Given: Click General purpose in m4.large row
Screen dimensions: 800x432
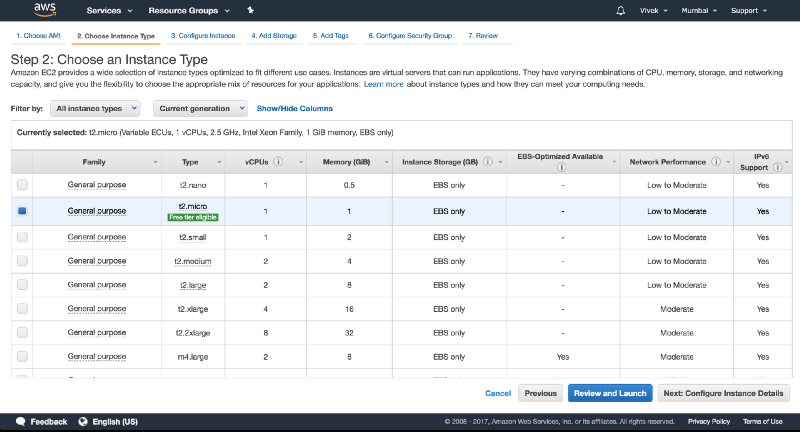Looking at the screenshot, I should coord(97,357).
